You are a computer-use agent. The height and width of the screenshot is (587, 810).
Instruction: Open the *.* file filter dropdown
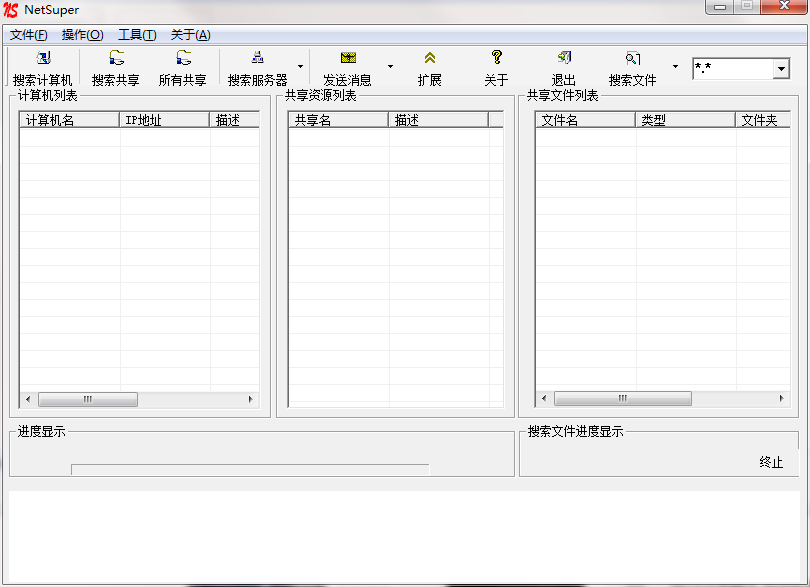tap(783, 68)
